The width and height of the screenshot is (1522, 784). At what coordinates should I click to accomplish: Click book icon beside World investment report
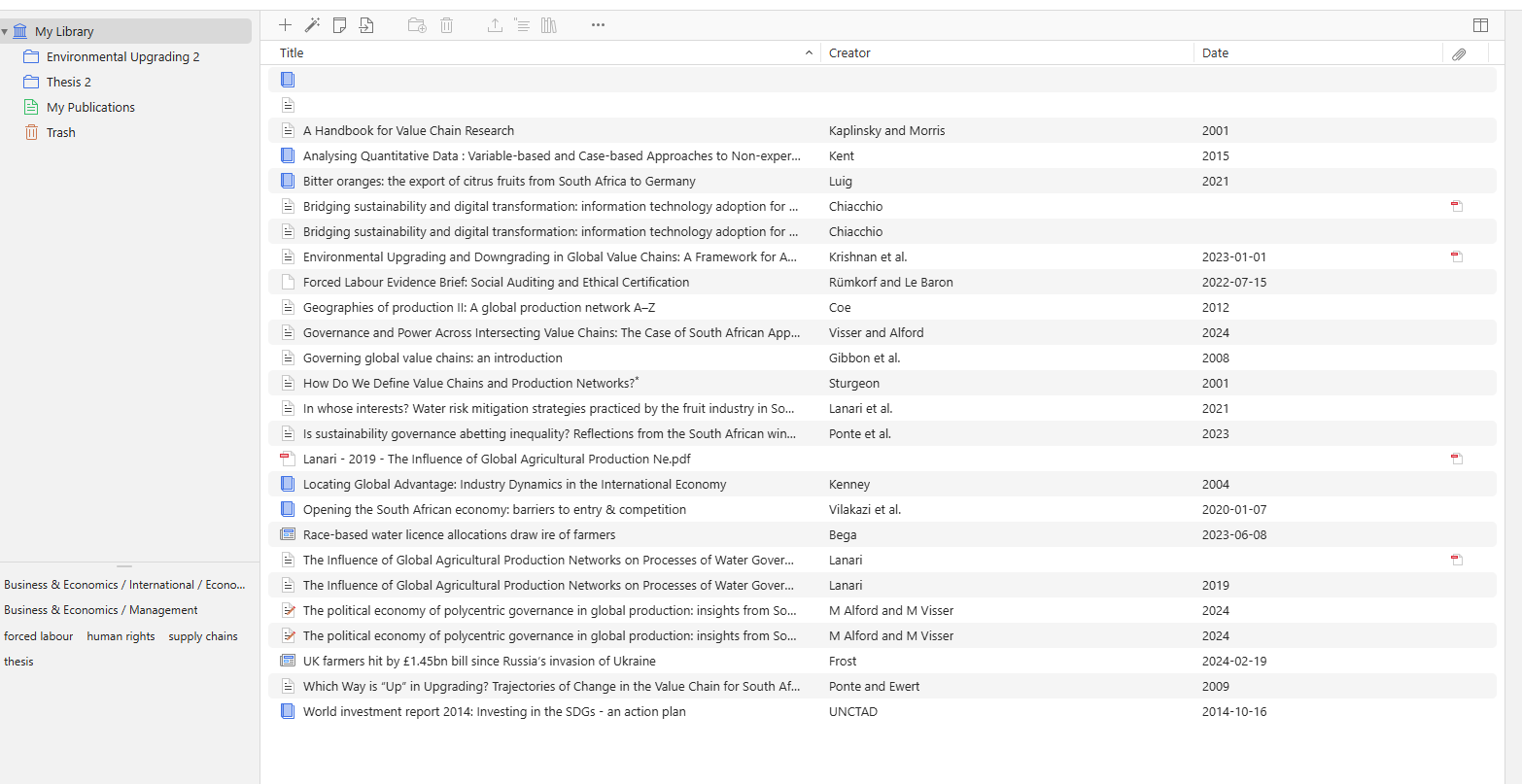click(x=287, y=711)
